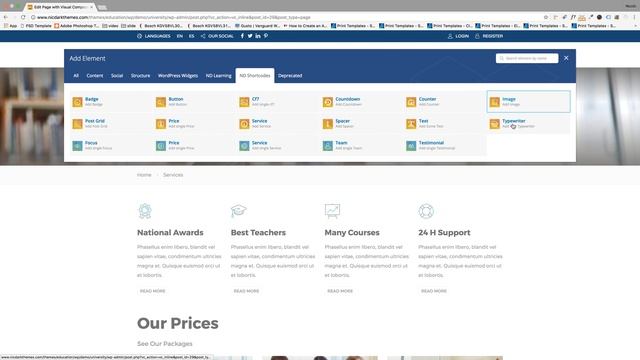Image resolution: width=640 pixels, height=360 pixels.
Task: Insert the Cf7 form element
Action: (277, 102)
